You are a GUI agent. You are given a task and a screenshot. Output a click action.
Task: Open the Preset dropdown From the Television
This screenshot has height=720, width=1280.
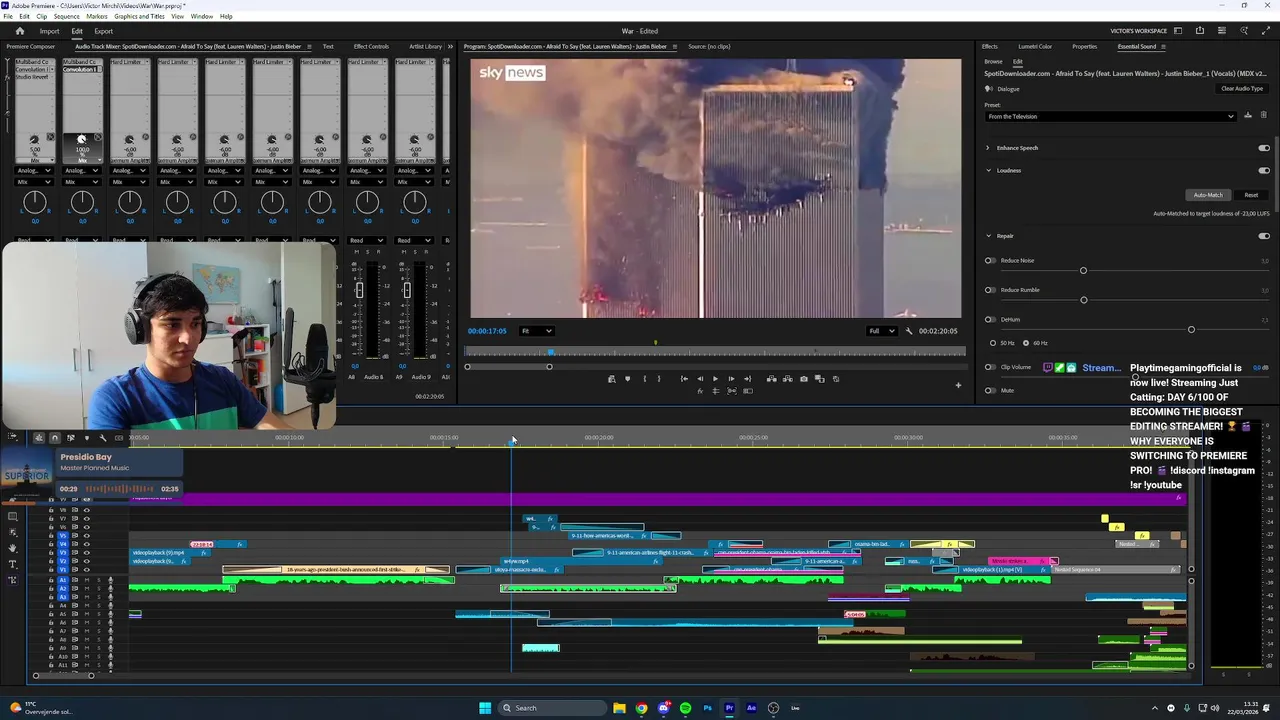pos(1111,116)
